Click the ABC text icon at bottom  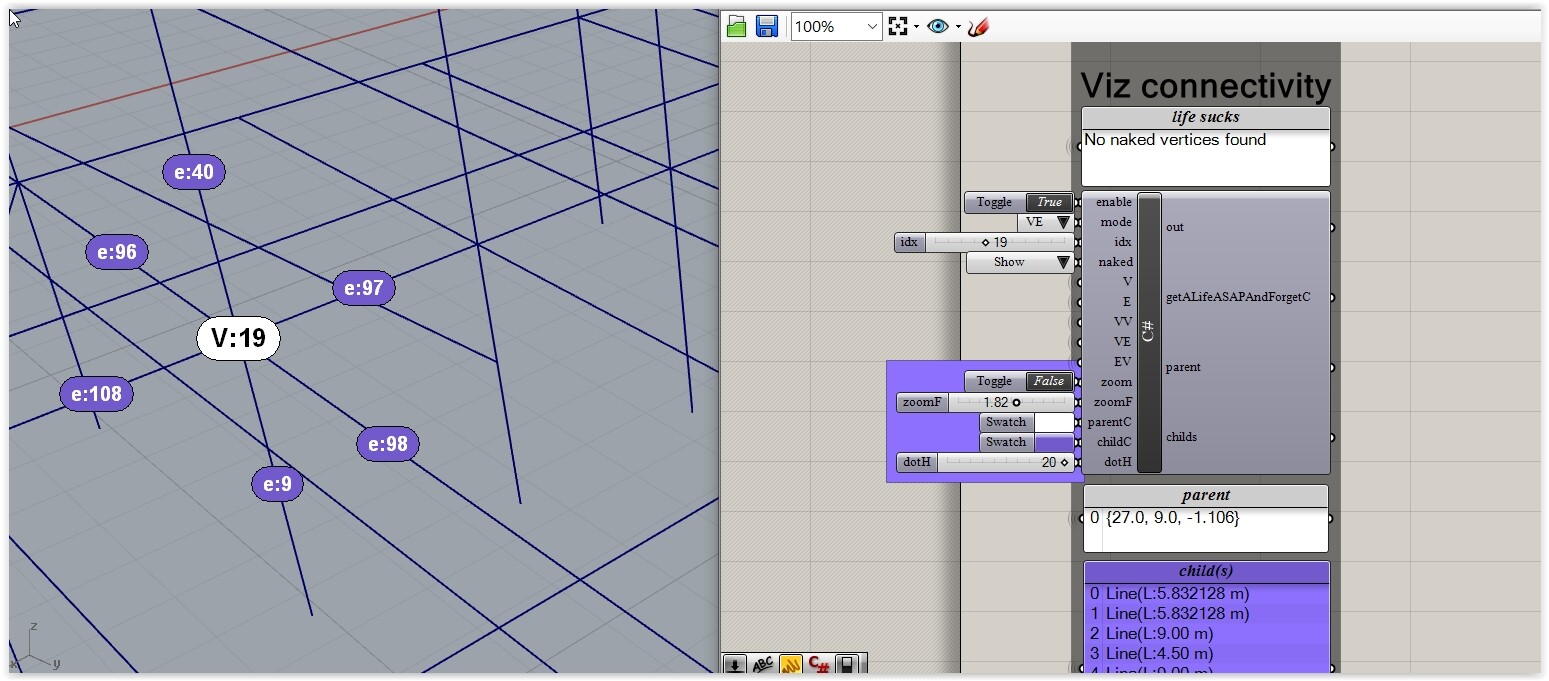tap(763, 665)
